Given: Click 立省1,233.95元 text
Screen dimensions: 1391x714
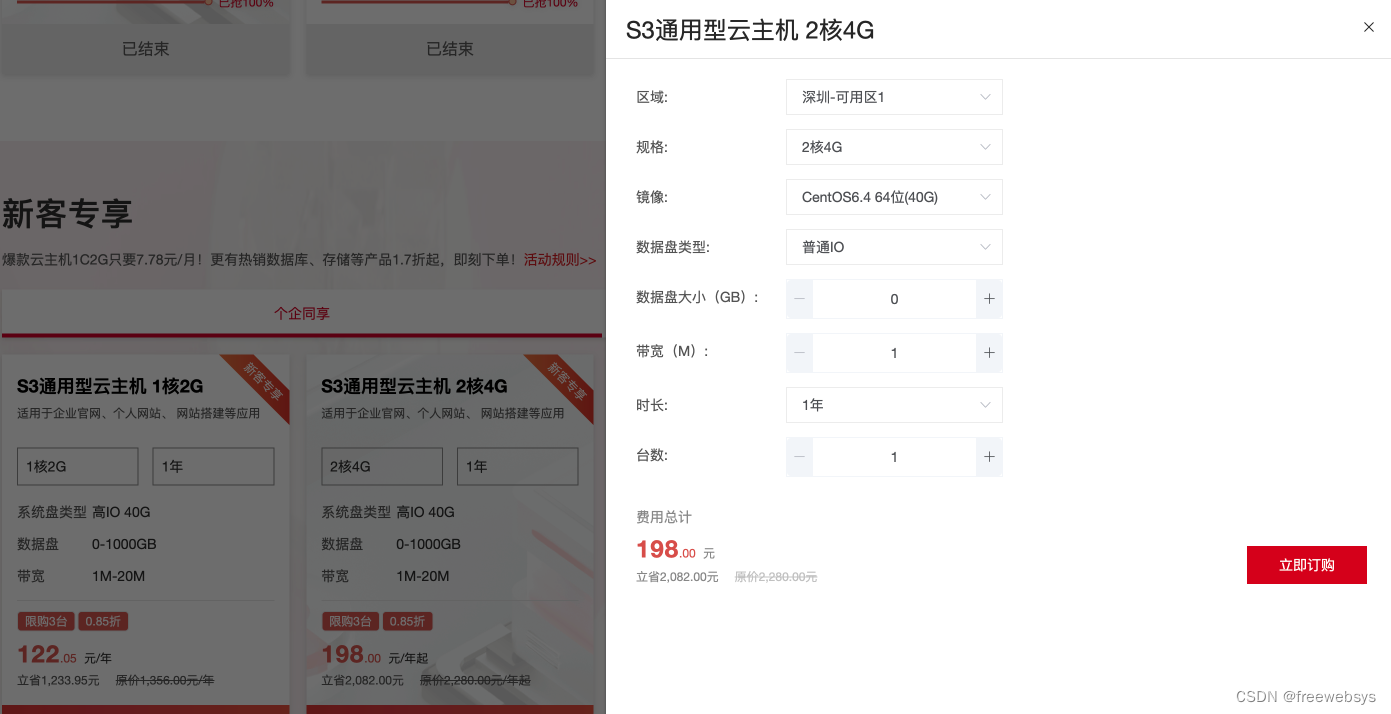Looking at the screenshot, I should point(58,680).
